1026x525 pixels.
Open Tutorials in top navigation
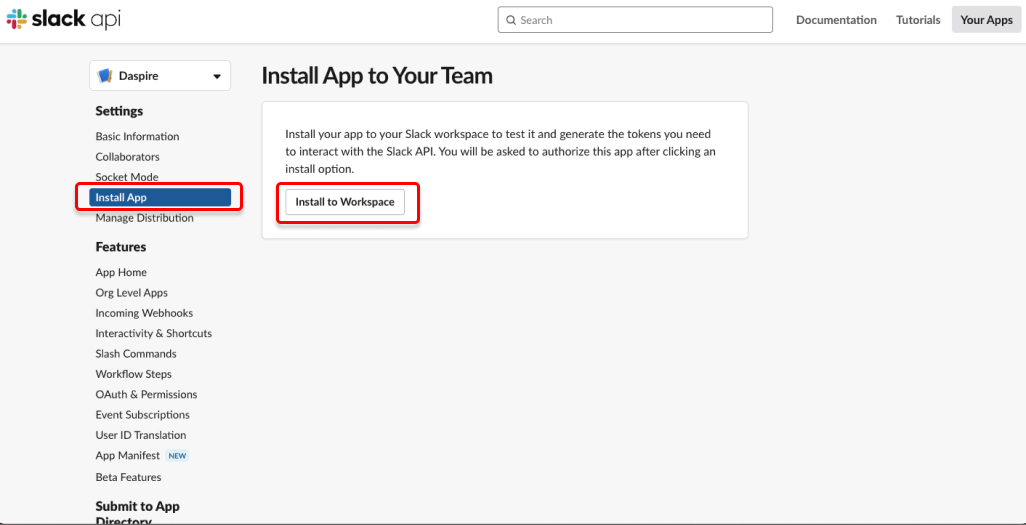click(x=918, y=20)
